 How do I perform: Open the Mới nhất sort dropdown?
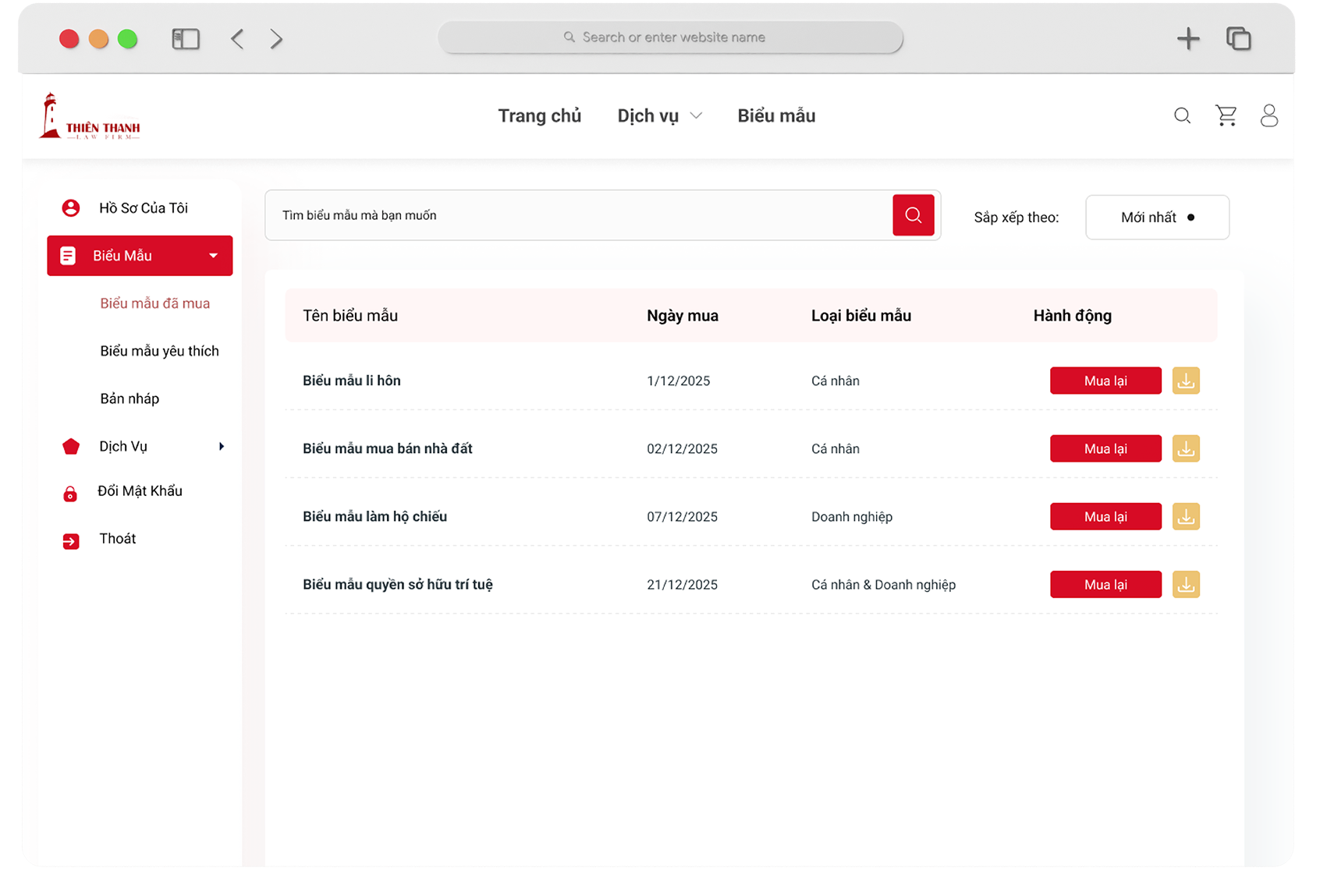[x=1157, y=218]
